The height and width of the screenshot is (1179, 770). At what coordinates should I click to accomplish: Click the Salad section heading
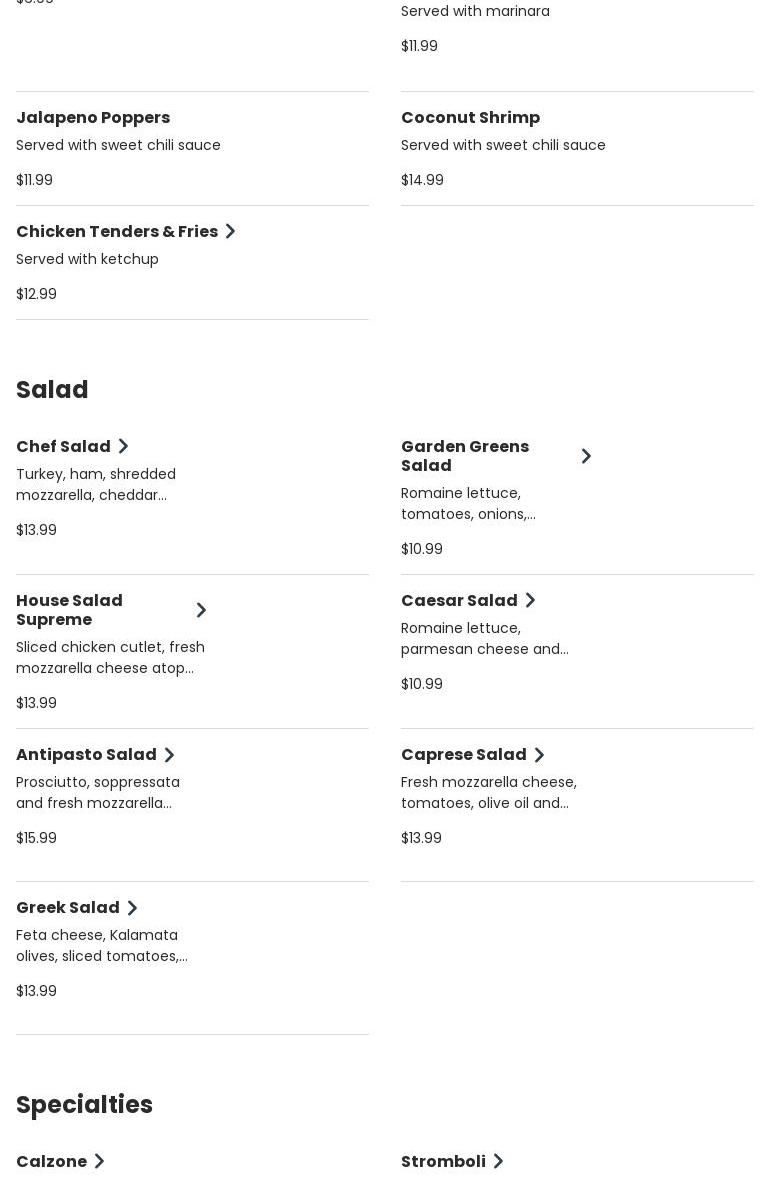[x=52, y=389]
